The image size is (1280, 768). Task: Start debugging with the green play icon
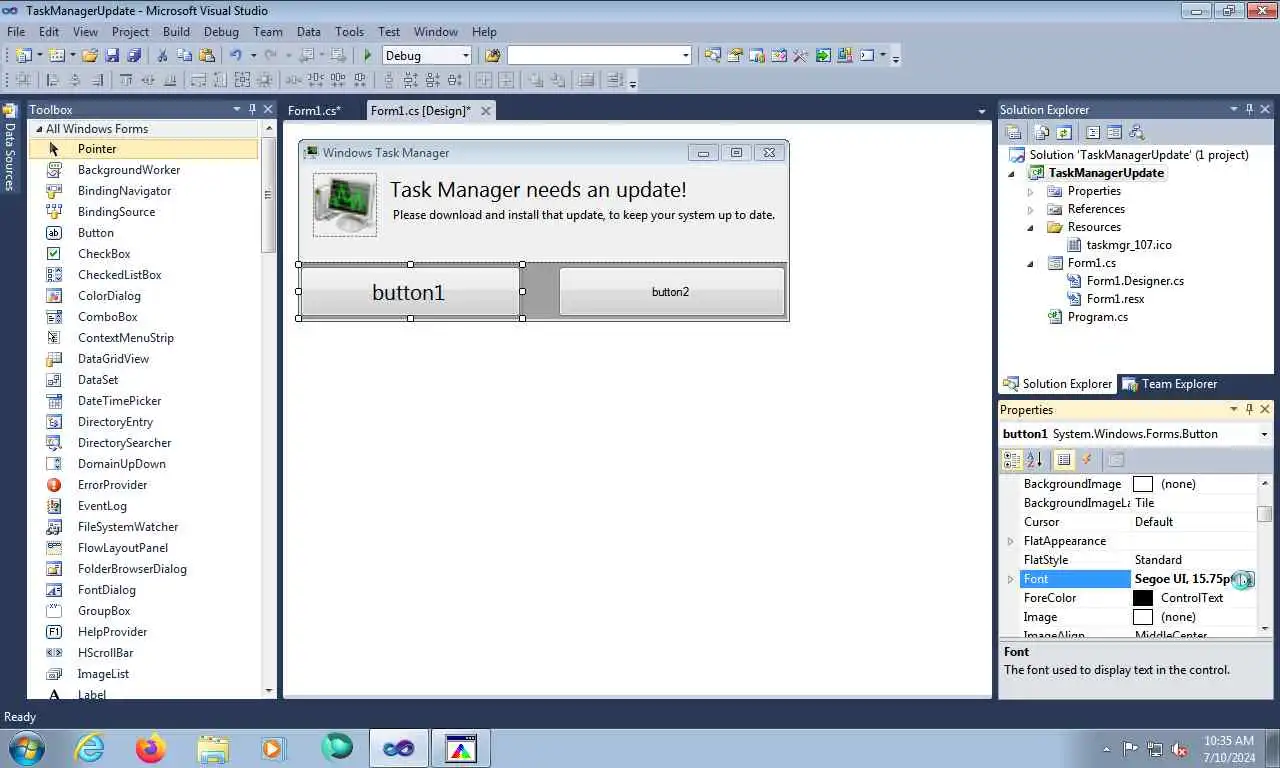368,56
